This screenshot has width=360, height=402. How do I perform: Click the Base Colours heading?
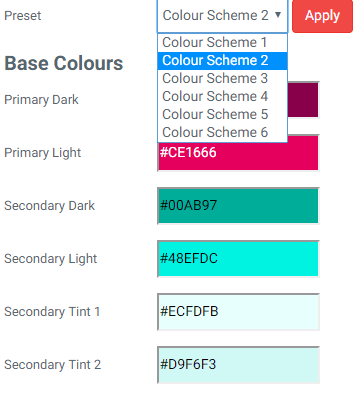(x=64, y=63)
